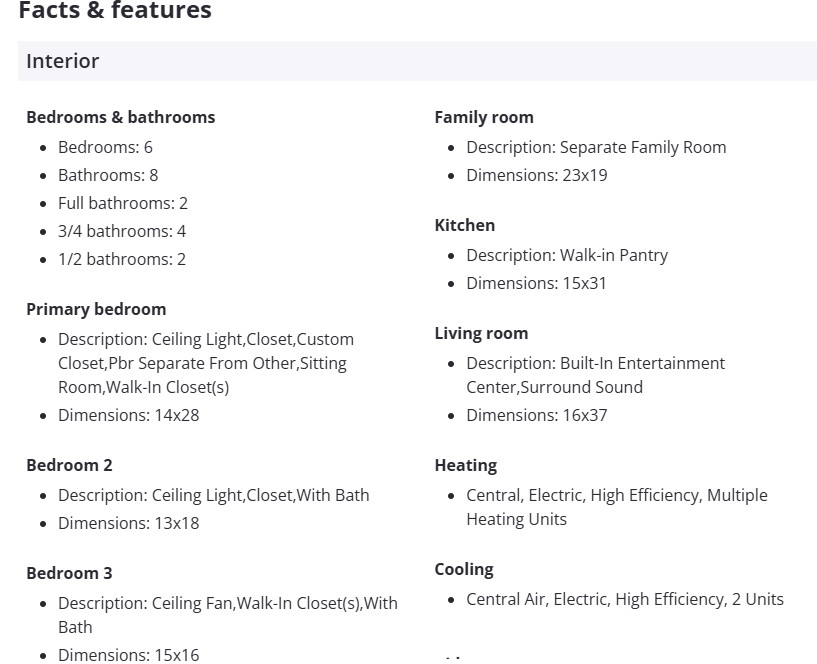817x664 pixels.
Task: Select the Bathrooms: 8 list item
Action: click(108, 175)
